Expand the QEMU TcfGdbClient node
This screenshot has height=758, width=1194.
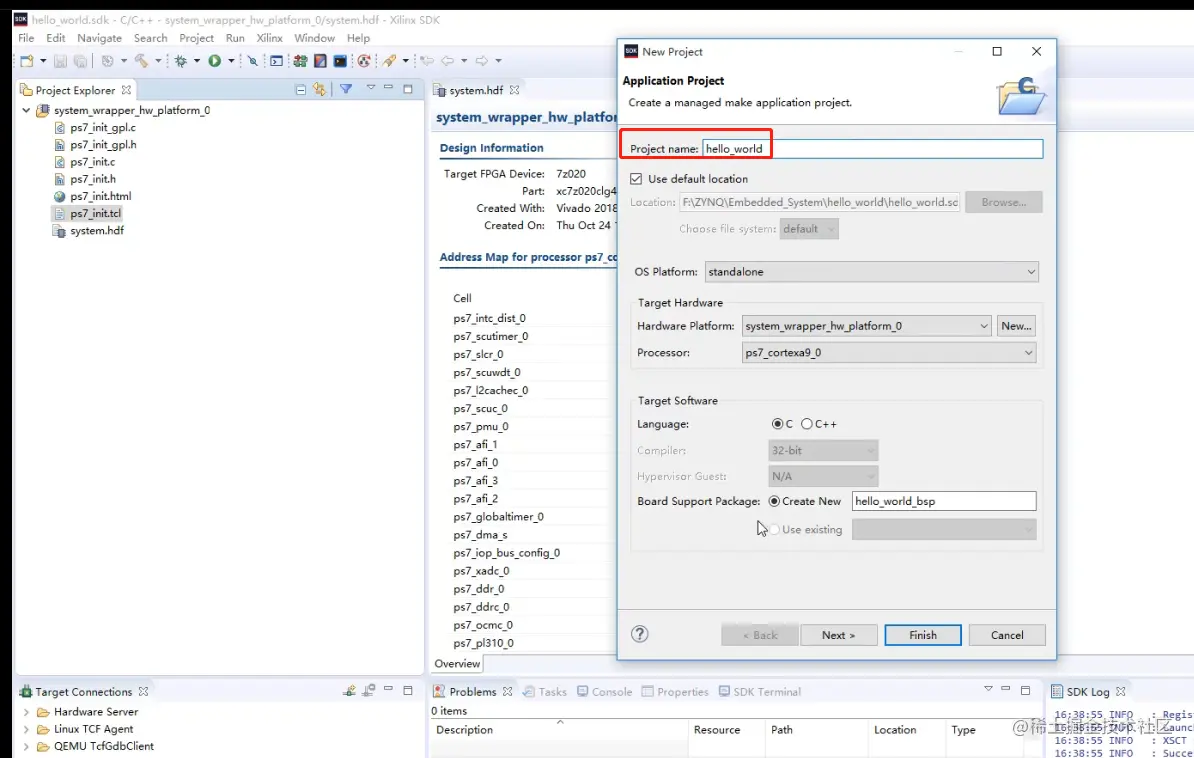(27, 747)
